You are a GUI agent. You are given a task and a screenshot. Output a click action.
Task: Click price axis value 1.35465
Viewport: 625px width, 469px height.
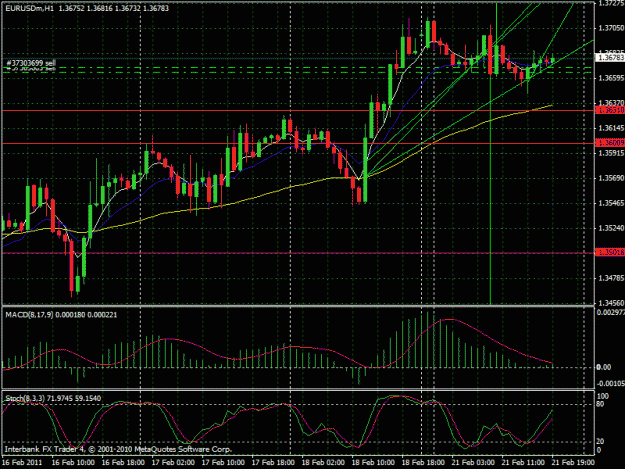(x=611, y=203)
